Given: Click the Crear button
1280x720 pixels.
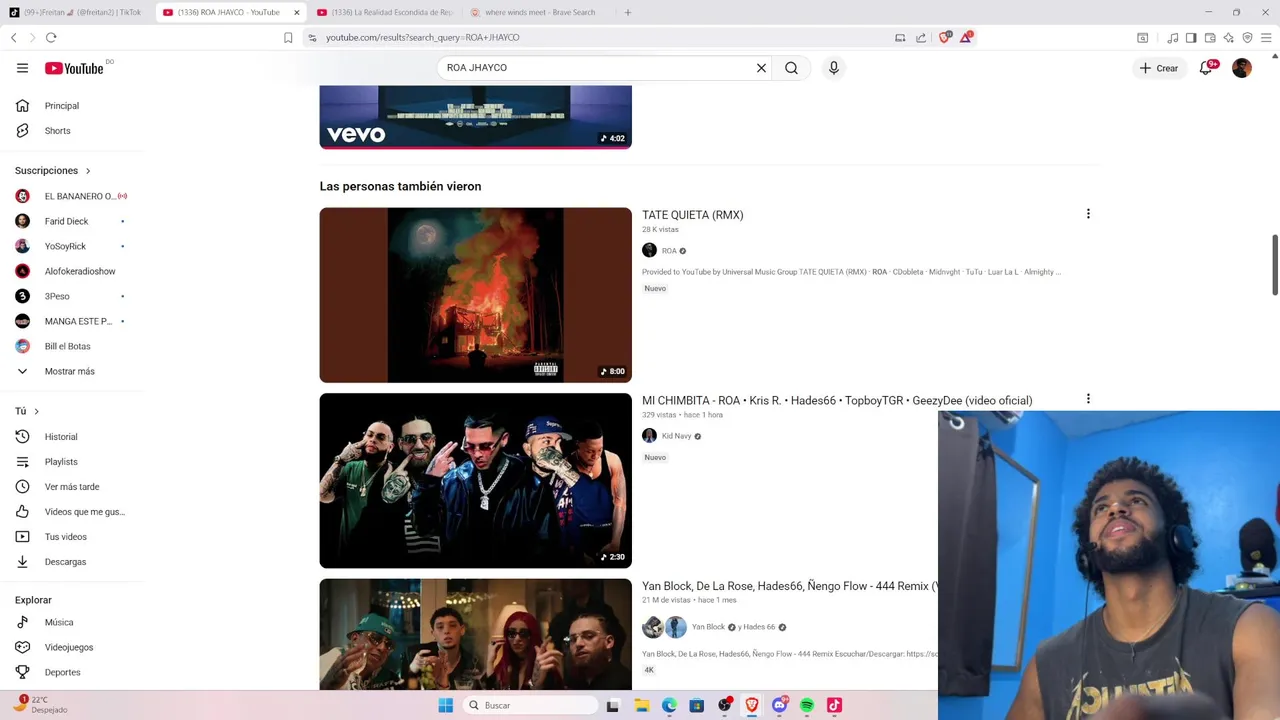Looking at the screenshot, I should point(1159,68).
